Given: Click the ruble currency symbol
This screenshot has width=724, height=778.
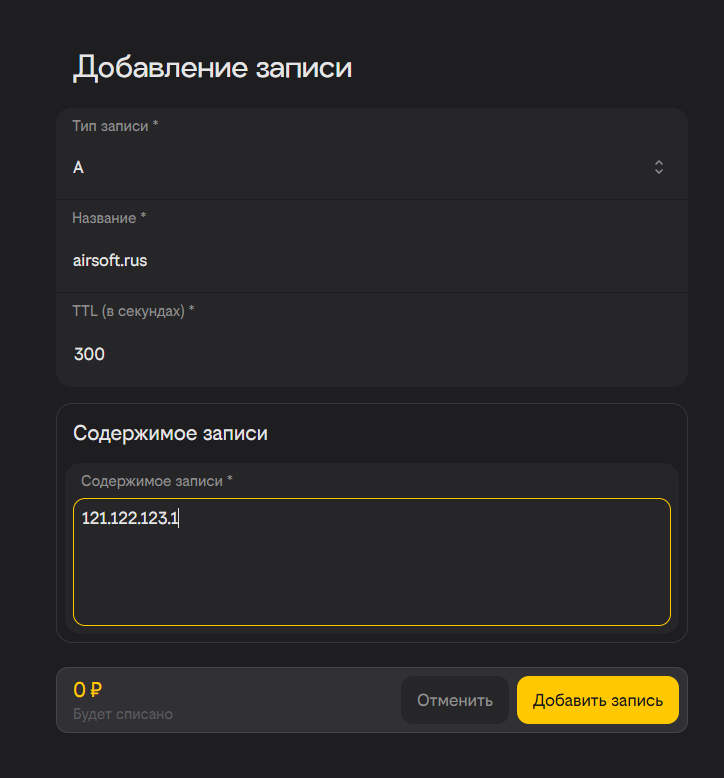Looking at the screenshot, I should (x=96, y=689).
